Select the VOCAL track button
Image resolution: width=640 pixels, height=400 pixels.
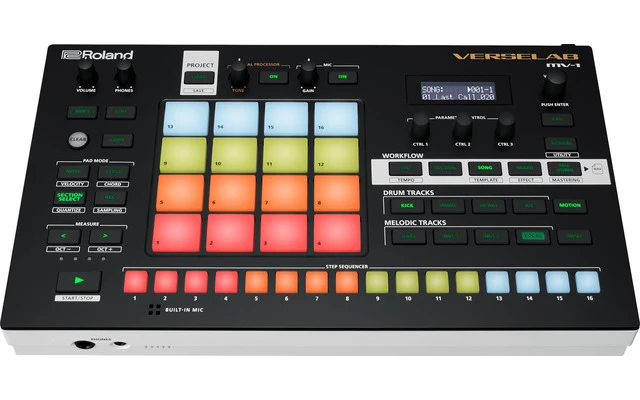click(x=533, y=236)
